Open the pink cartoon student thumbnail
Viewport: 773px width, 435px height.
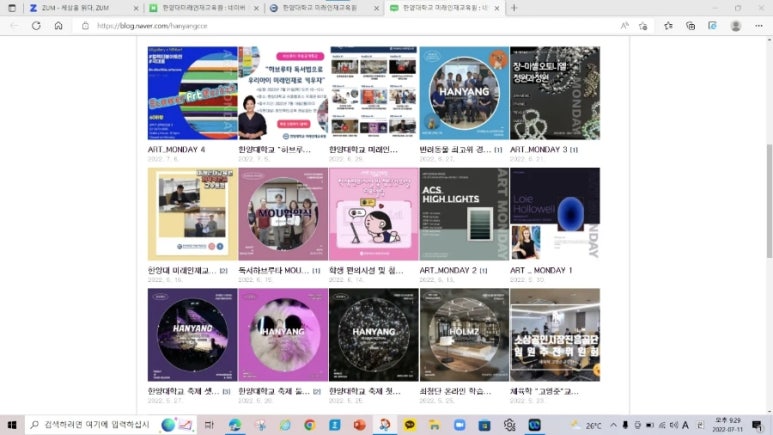[x=374, y=214]
